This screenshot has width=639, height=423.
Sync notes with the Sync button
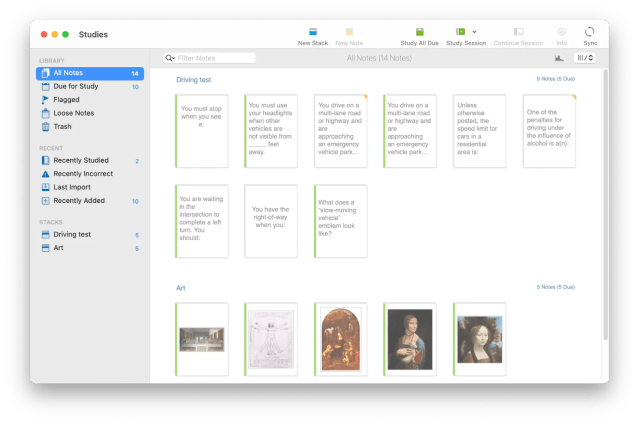click(x=590, y=37)
